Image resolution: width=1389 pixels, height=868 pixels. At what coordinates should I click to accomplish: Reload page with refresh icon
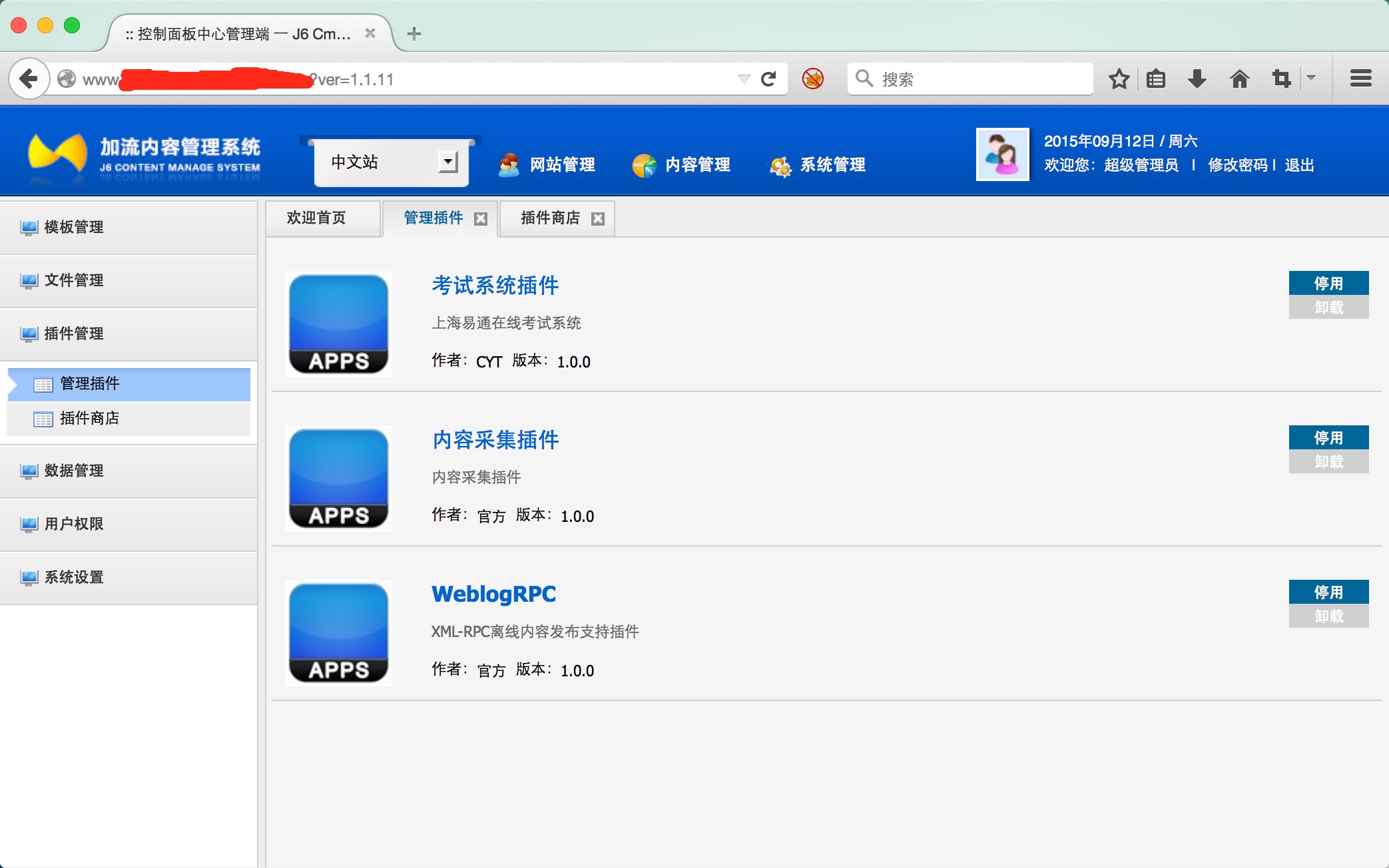[768, 79]
